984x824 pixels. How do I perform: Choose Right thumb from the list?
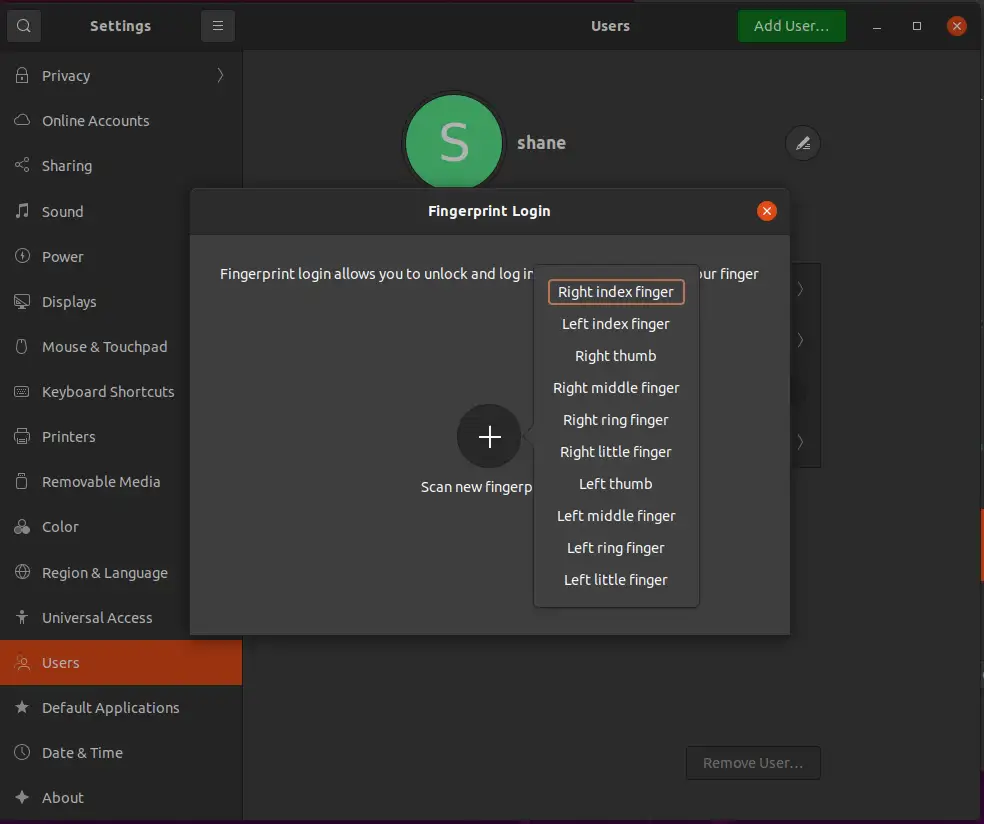pos(616,356)
